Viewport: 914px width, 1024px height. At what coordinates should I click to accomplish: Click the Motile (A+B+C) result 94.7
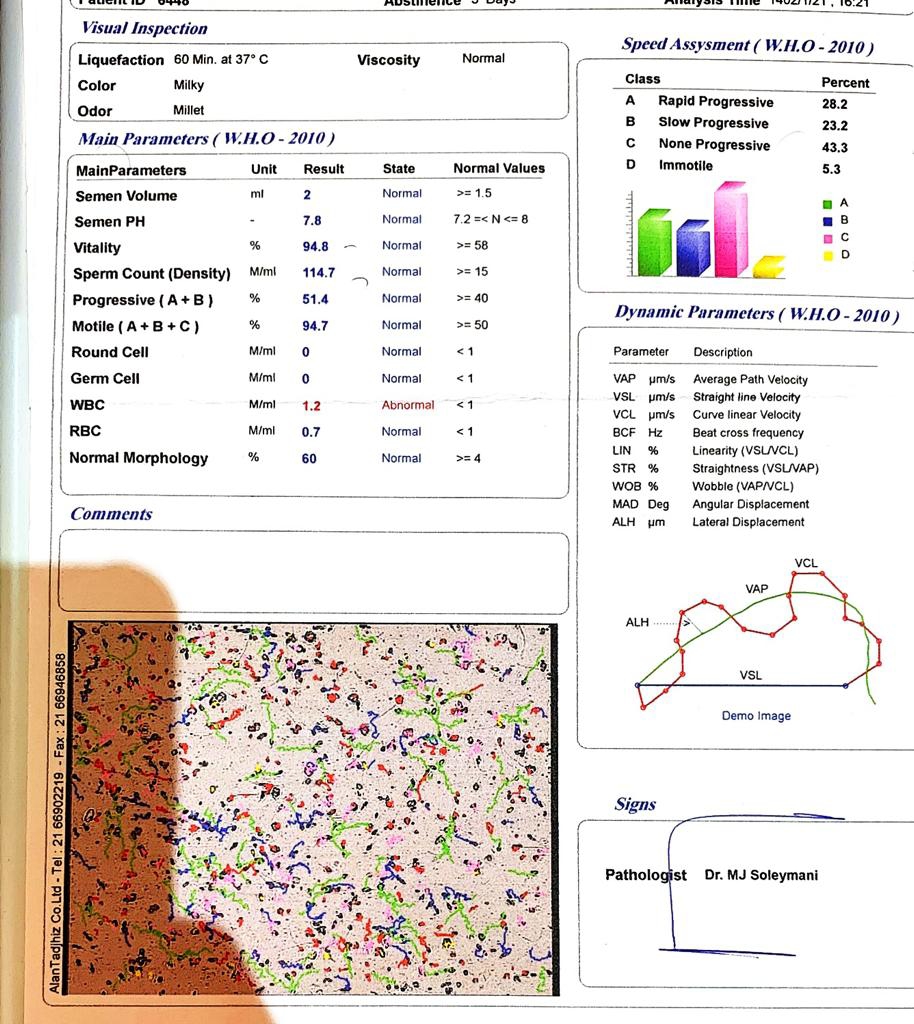[315, 326]
